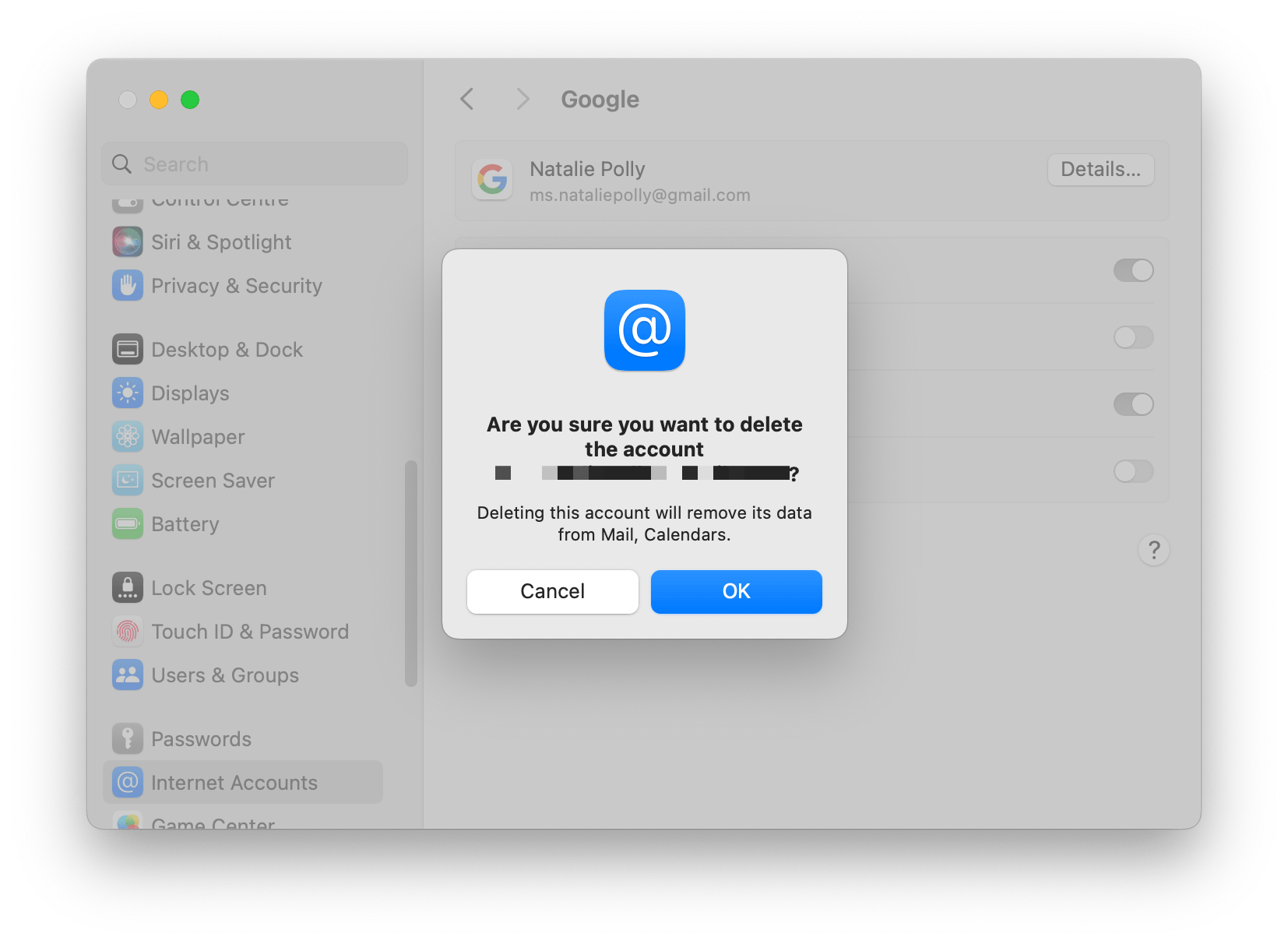Open Details for Natalie Polly's account
This screenshot has width=1288, height=944.
tap(1100, 169)
